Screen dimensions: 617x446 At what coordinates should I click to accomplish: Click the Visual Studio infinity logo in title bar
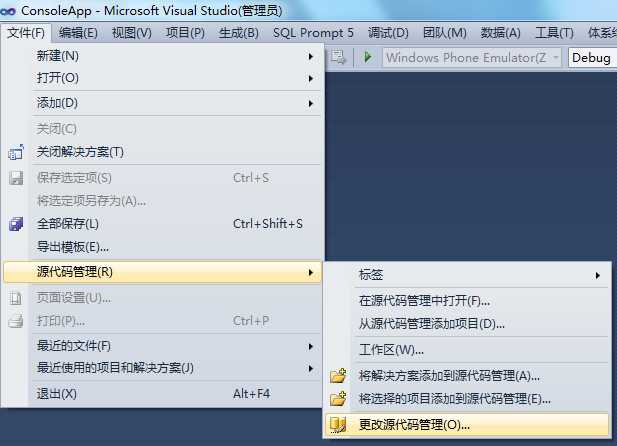(8, 11)
